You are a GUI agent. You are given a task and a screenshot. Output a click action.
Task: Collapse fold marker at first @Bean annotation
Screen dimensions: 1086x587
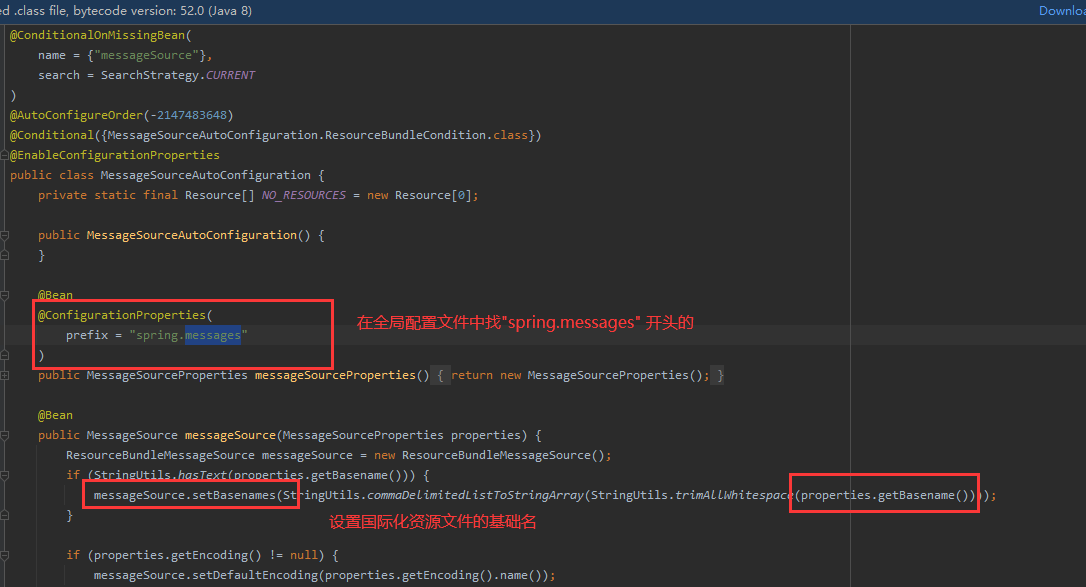coord(4,295)
